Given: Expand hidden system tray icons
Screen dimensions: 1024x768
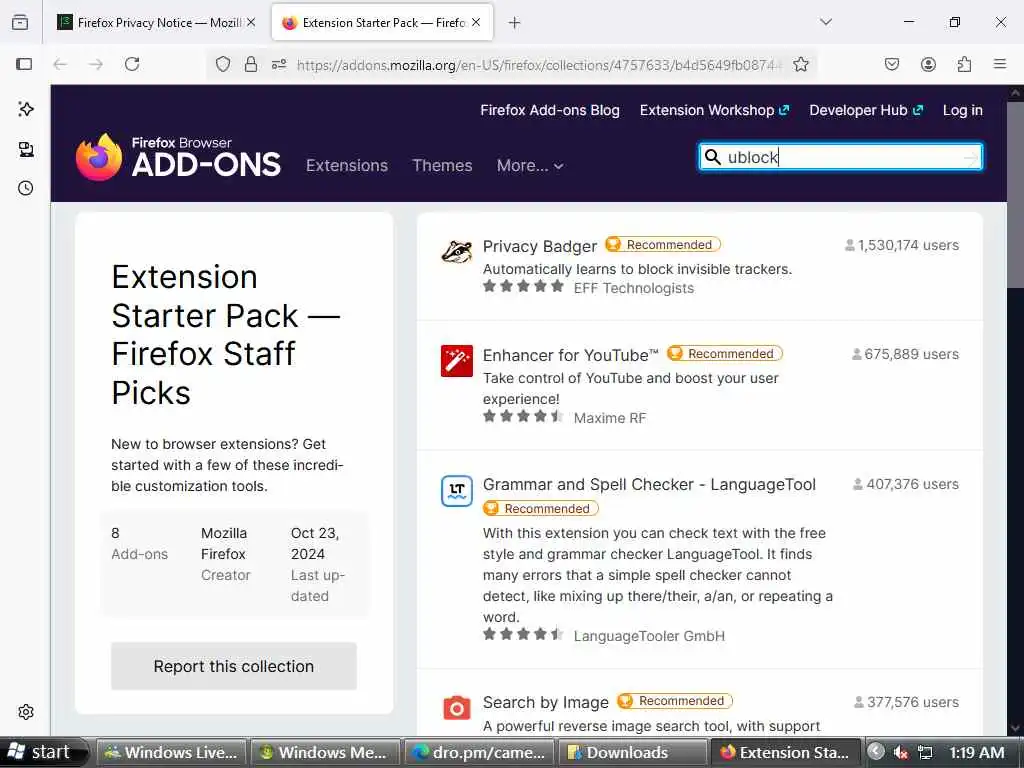Looking at the screenshot, I should 876,752.
